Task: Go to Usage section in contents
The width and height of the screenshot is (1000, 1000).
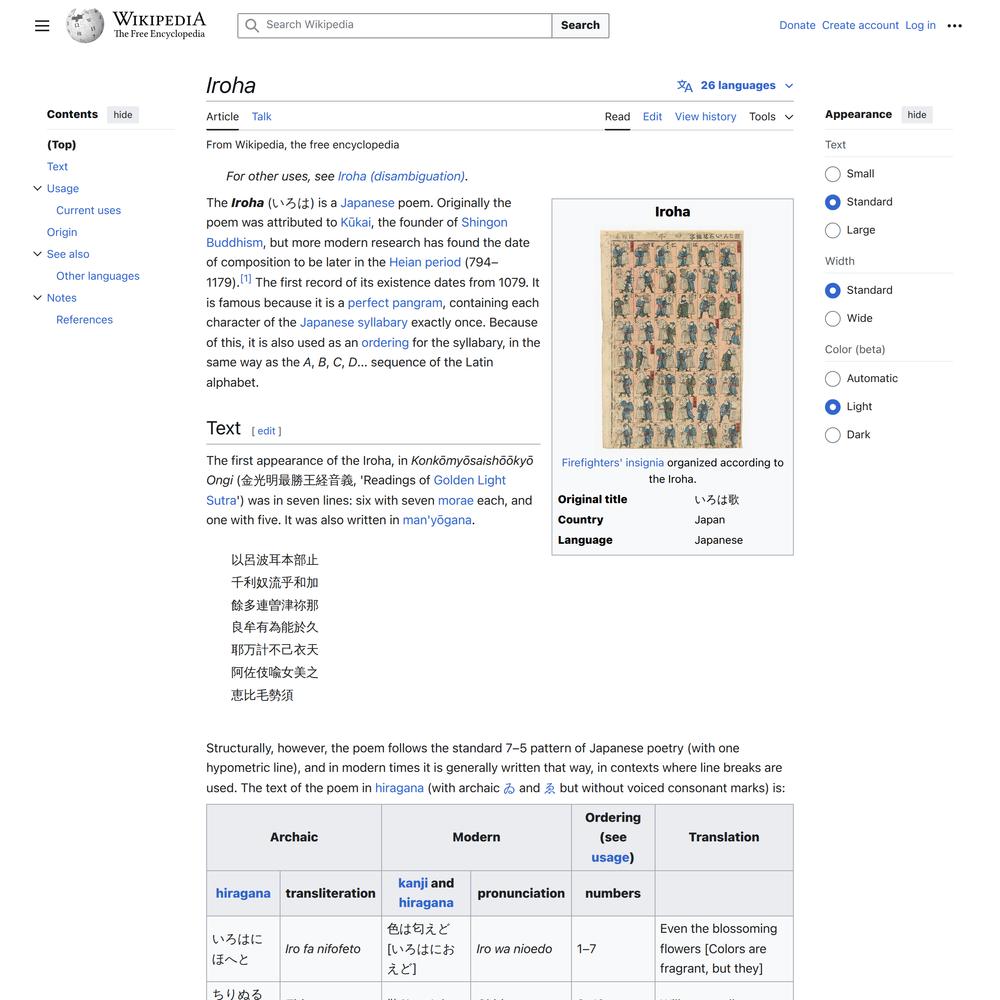Action: coord(62,188)
